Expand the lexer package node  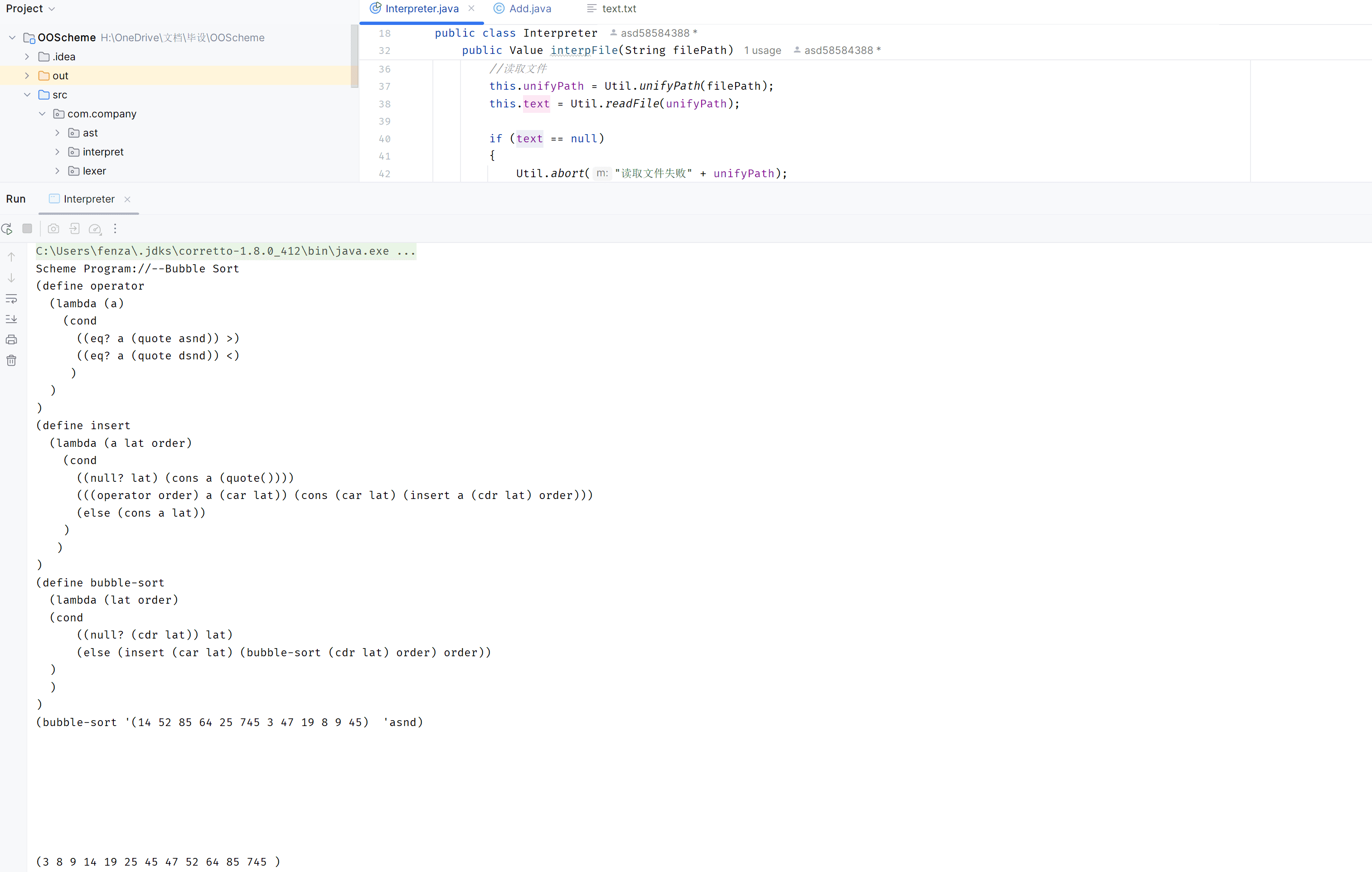57,170
